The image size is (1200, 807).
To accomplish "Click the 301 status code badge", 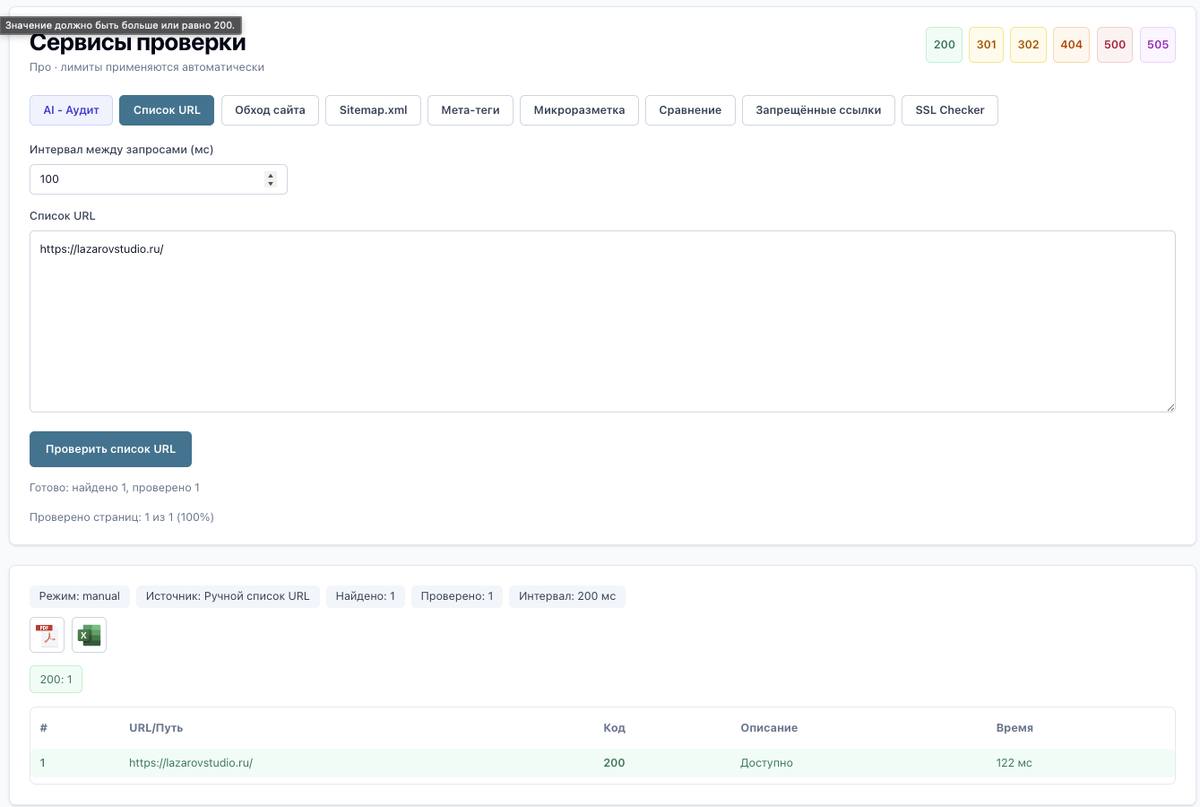I will (x=986, y=45).
